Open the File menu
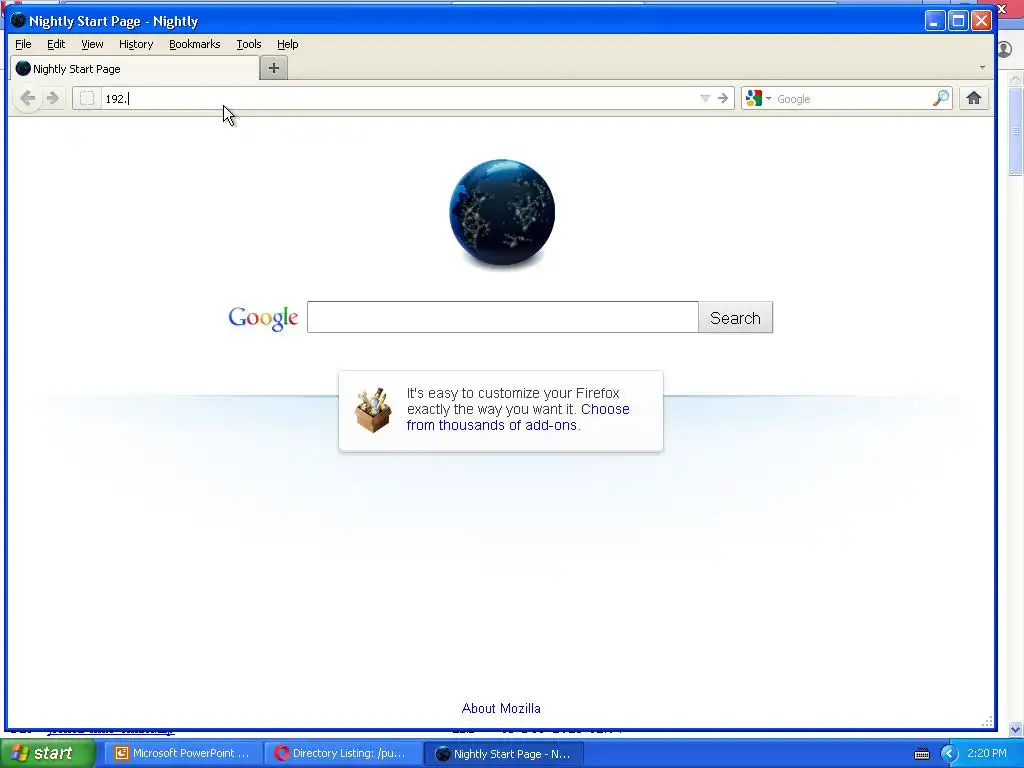This screenshot has width=1024, height=768. (23, 44)
